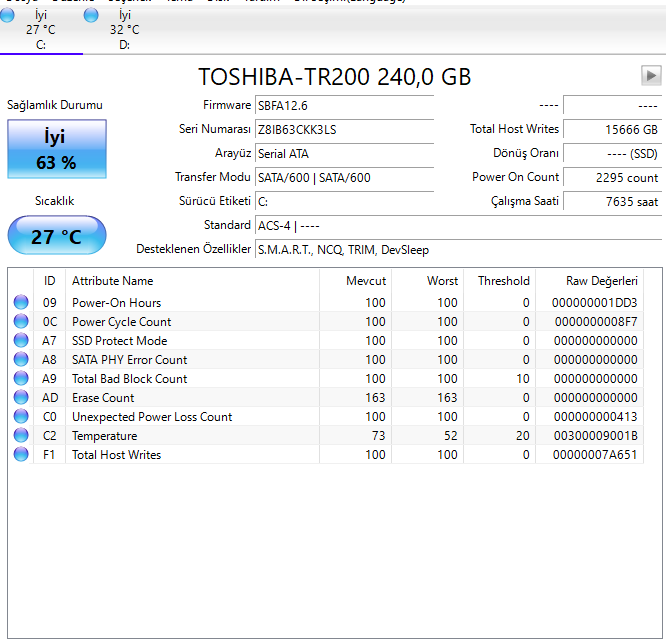Click the drive letter field C:
Image resolution: width=666 pixels, height=640 pixels.
coord(344,202)
